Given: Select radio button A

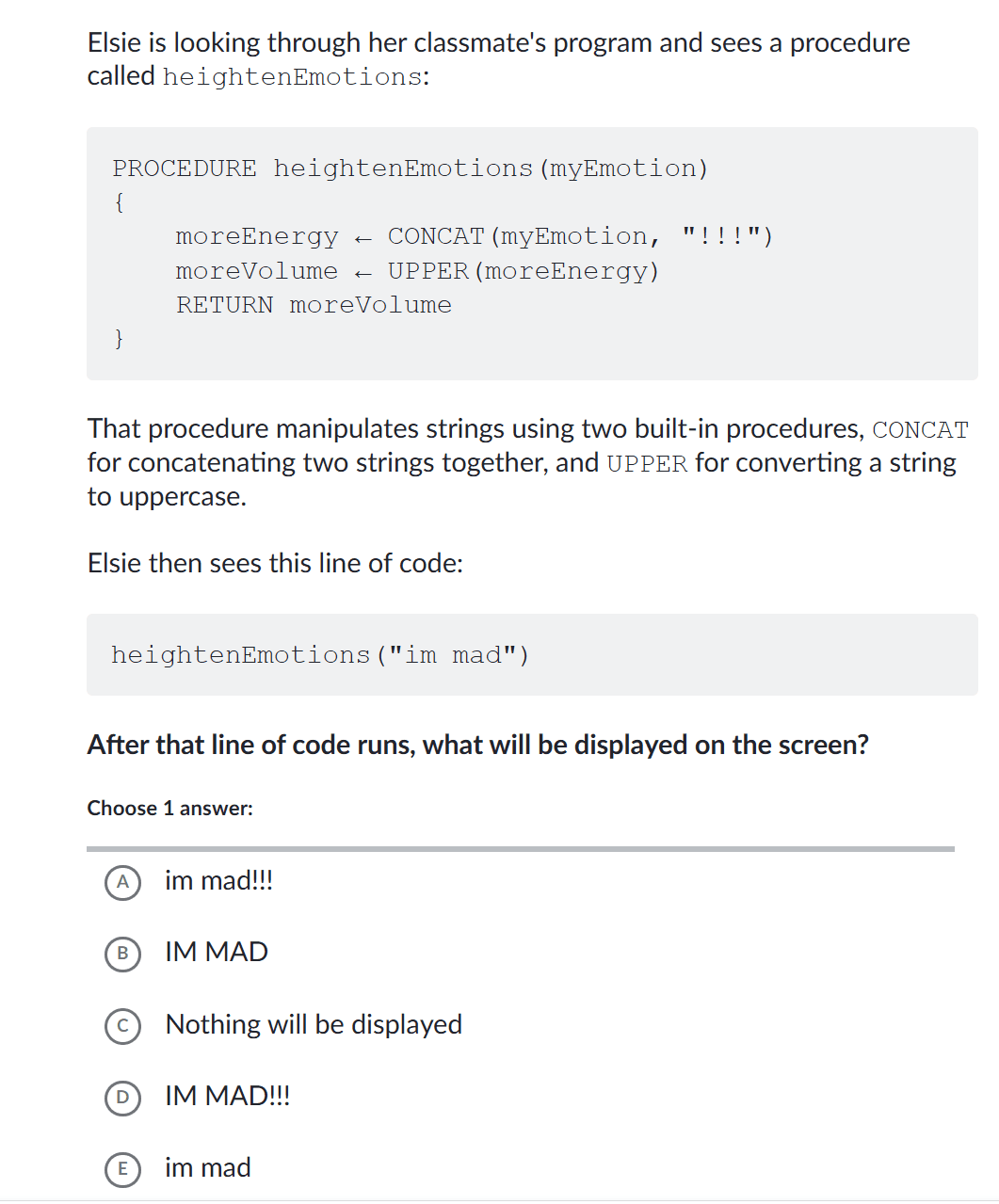Looking at the screenshot, I should point(122,882).
